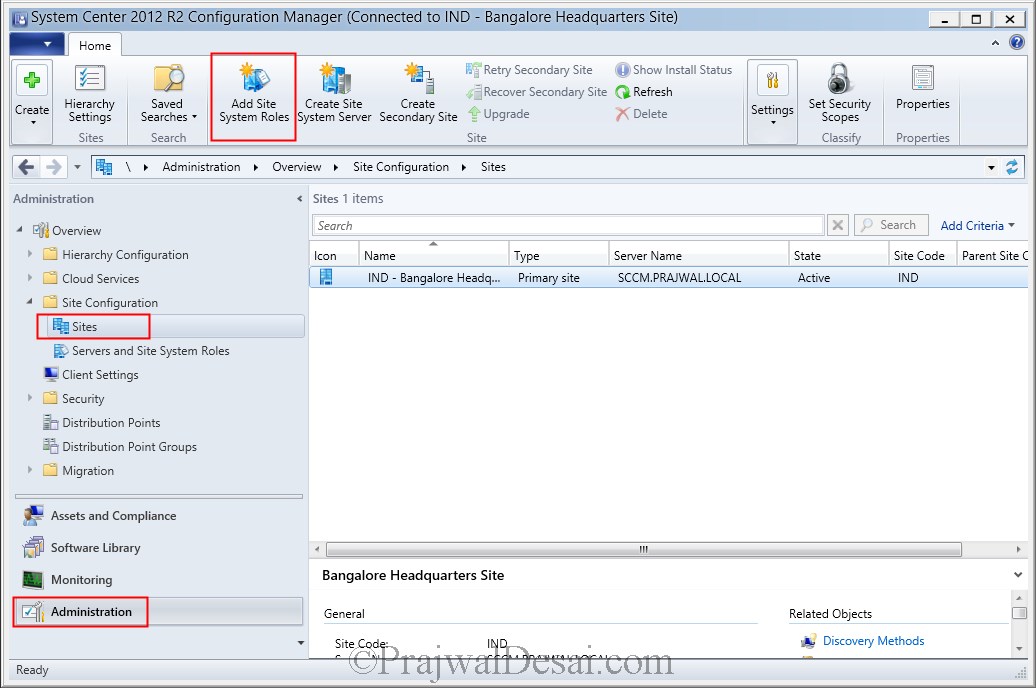
Task: Click the address bar refresh icon
Action: 1012,167
